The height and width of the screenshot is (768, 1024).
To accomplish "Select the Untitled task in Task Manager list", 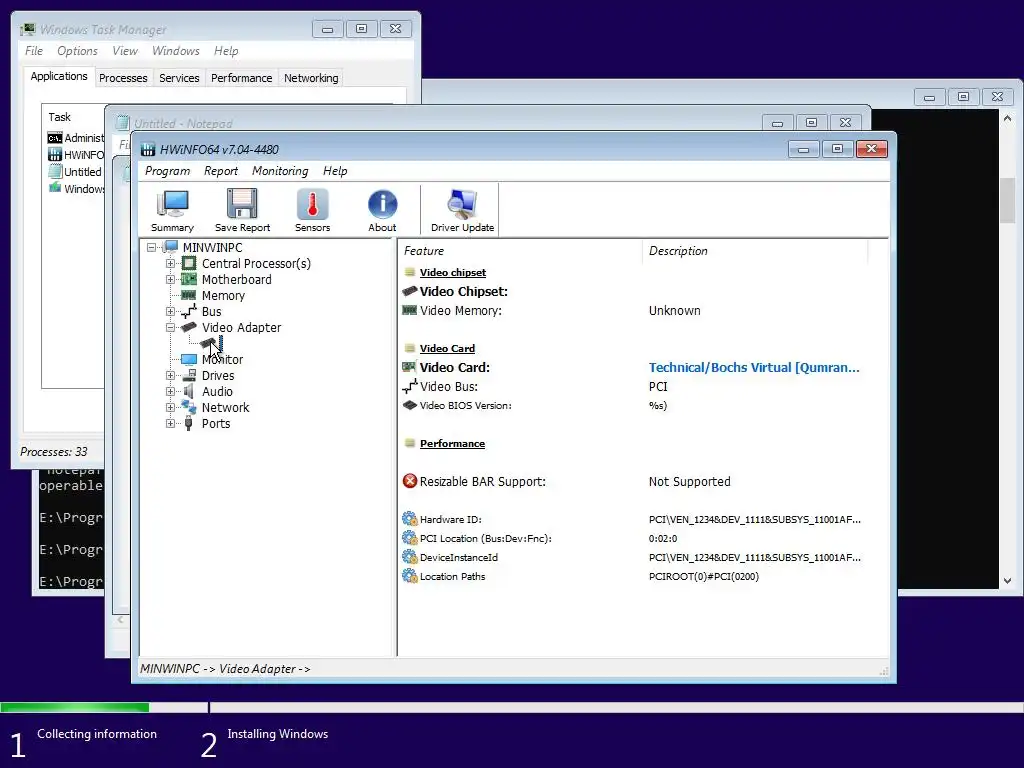I will pyautogui.click(x=75, y=172).
